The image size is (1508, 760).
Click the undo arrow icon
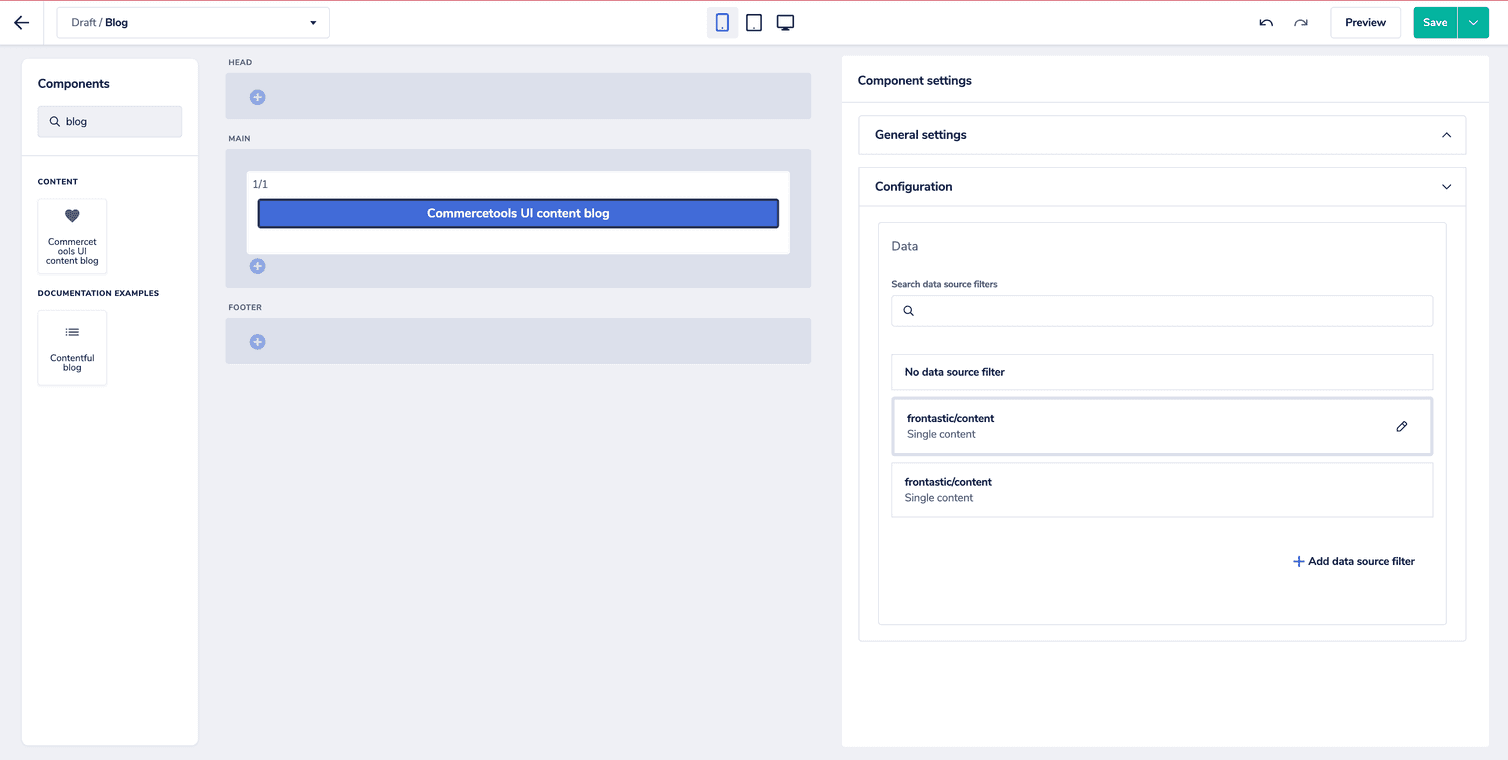(1265, 22)
